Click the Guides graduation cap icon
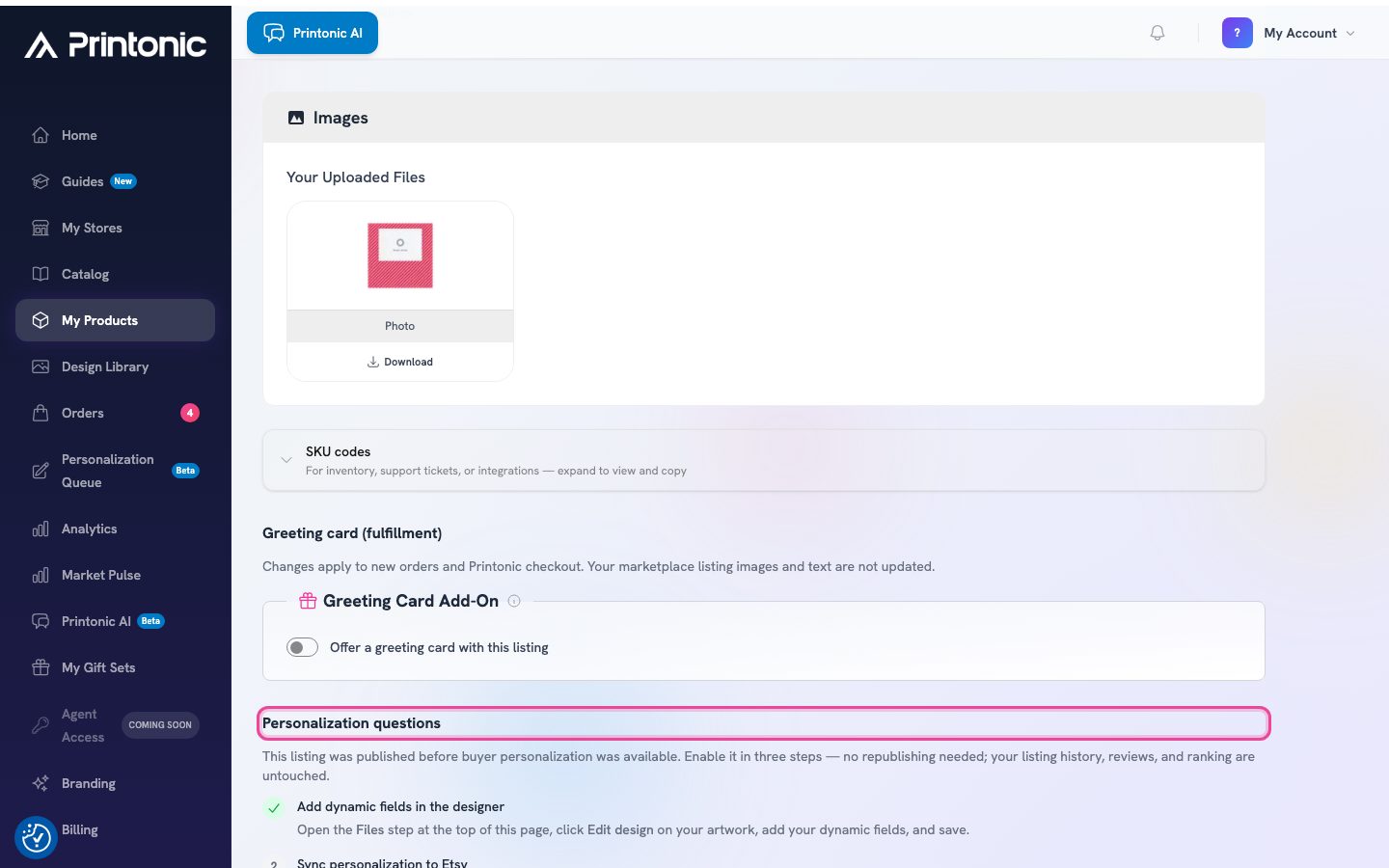1389x868 pixels. click(41, 181)
